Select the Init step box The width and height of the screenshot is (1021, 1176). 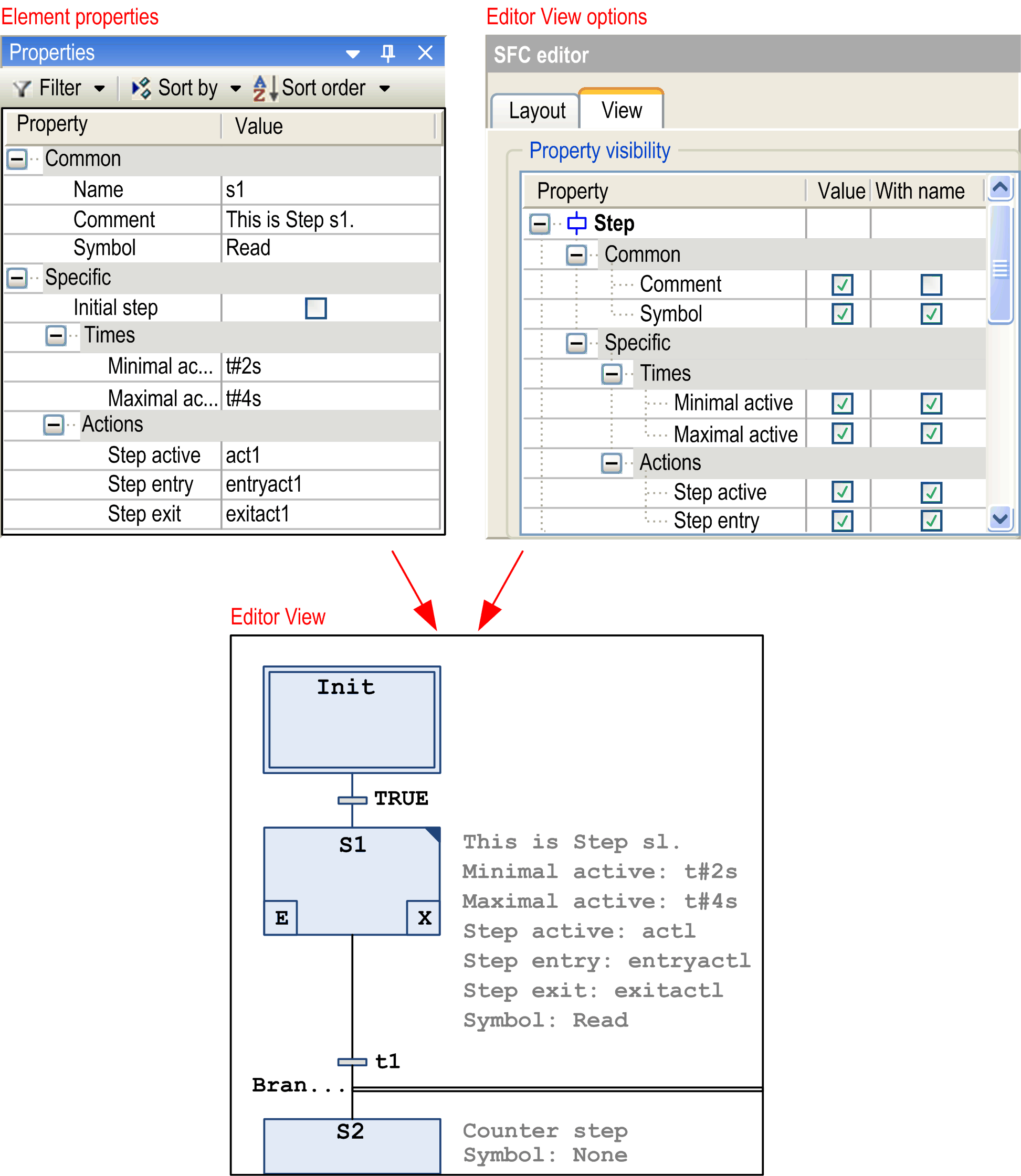point(352,720)
